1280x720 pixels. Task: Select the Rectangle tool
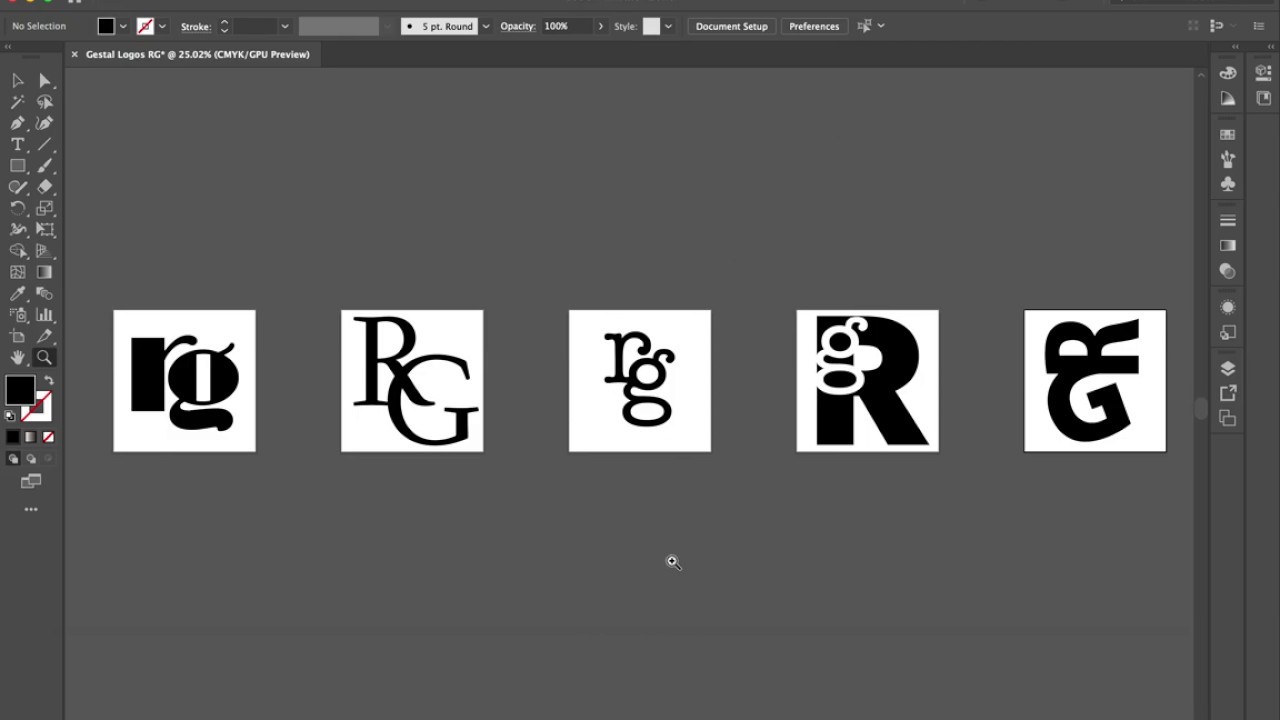[x=18, y=166]
